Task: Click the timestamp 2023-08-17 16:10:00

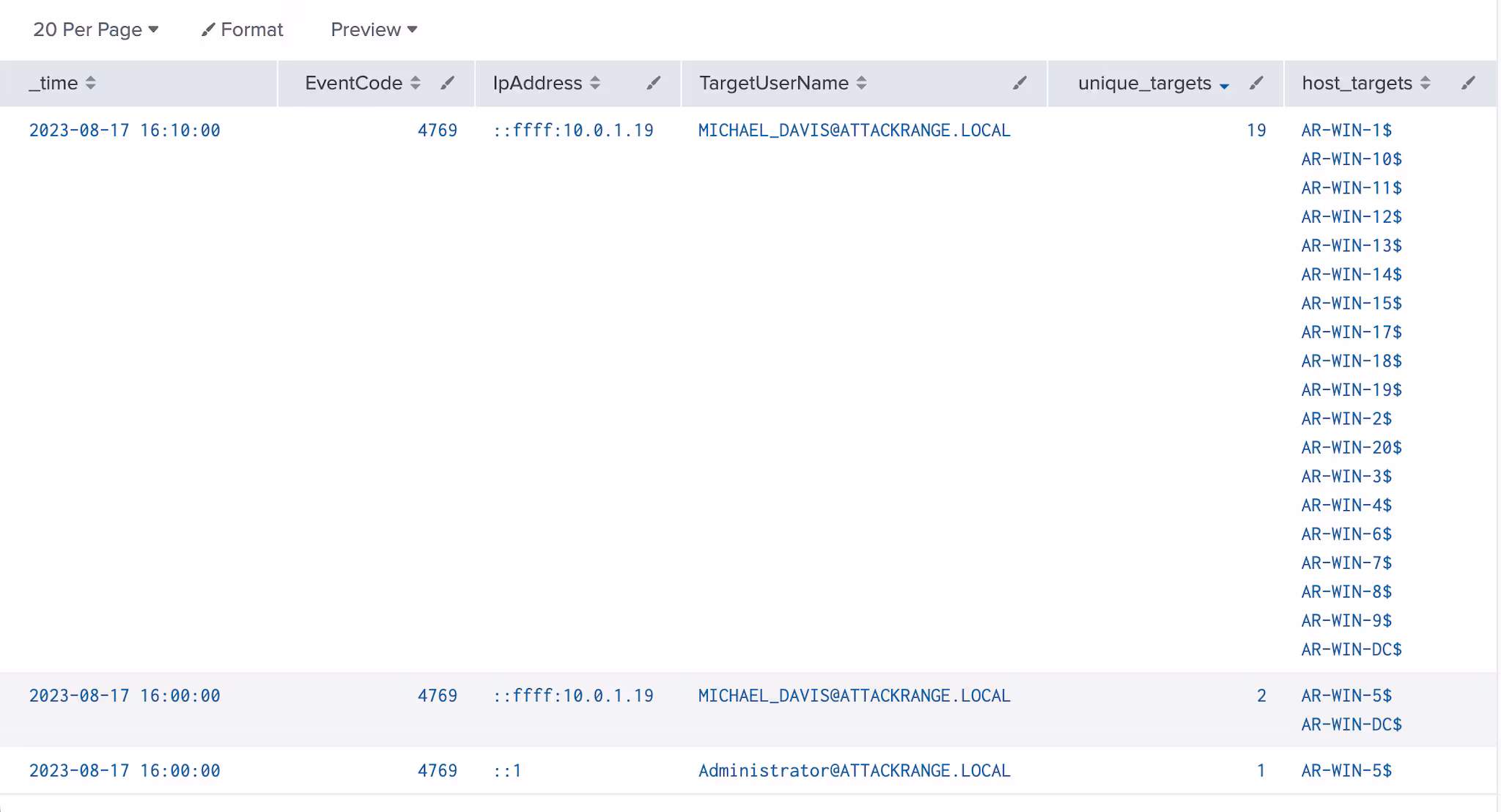Action: coord(125,130)
